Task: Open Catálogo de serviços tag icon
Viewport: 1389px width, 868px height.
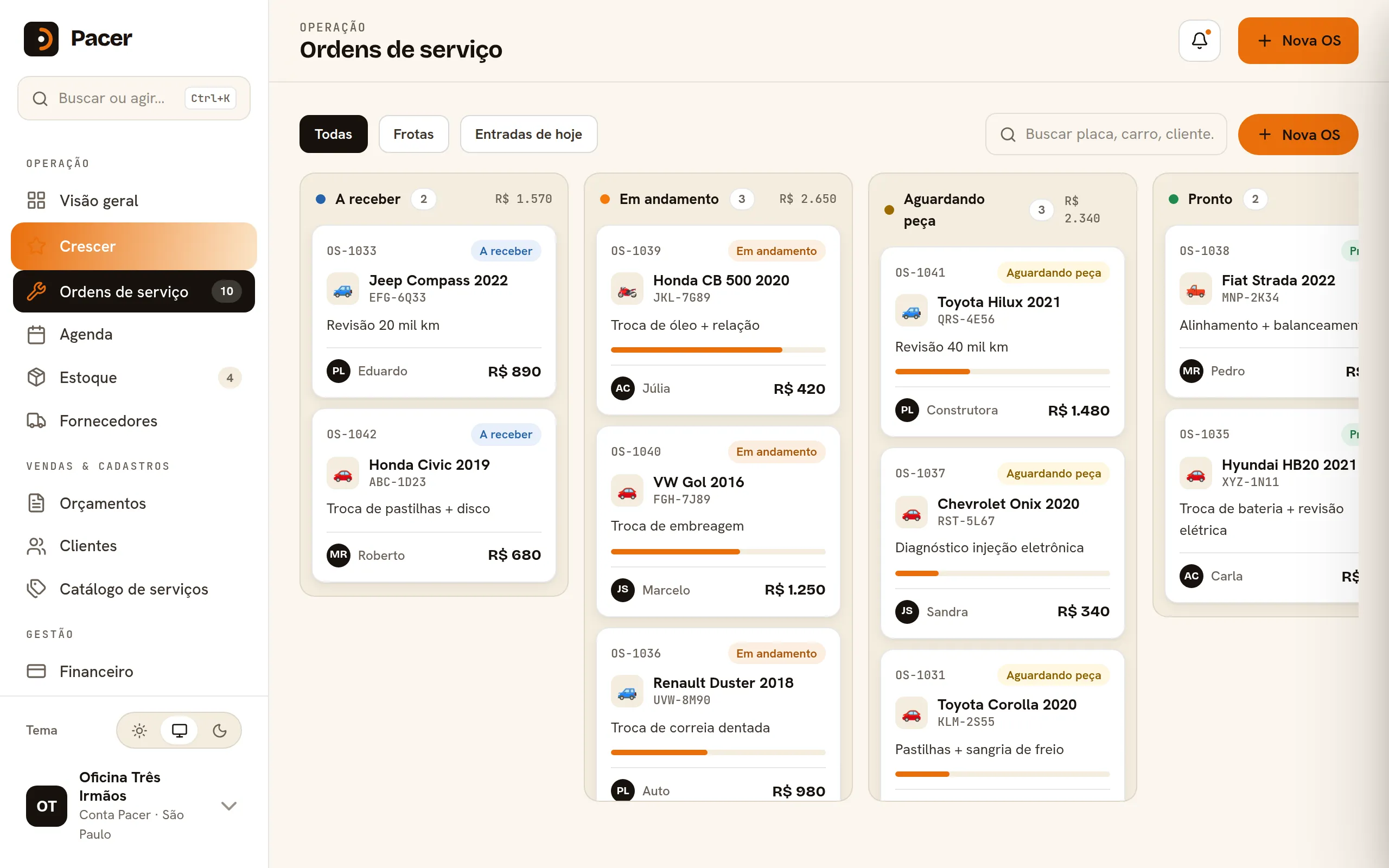Action: coord(36,589)
